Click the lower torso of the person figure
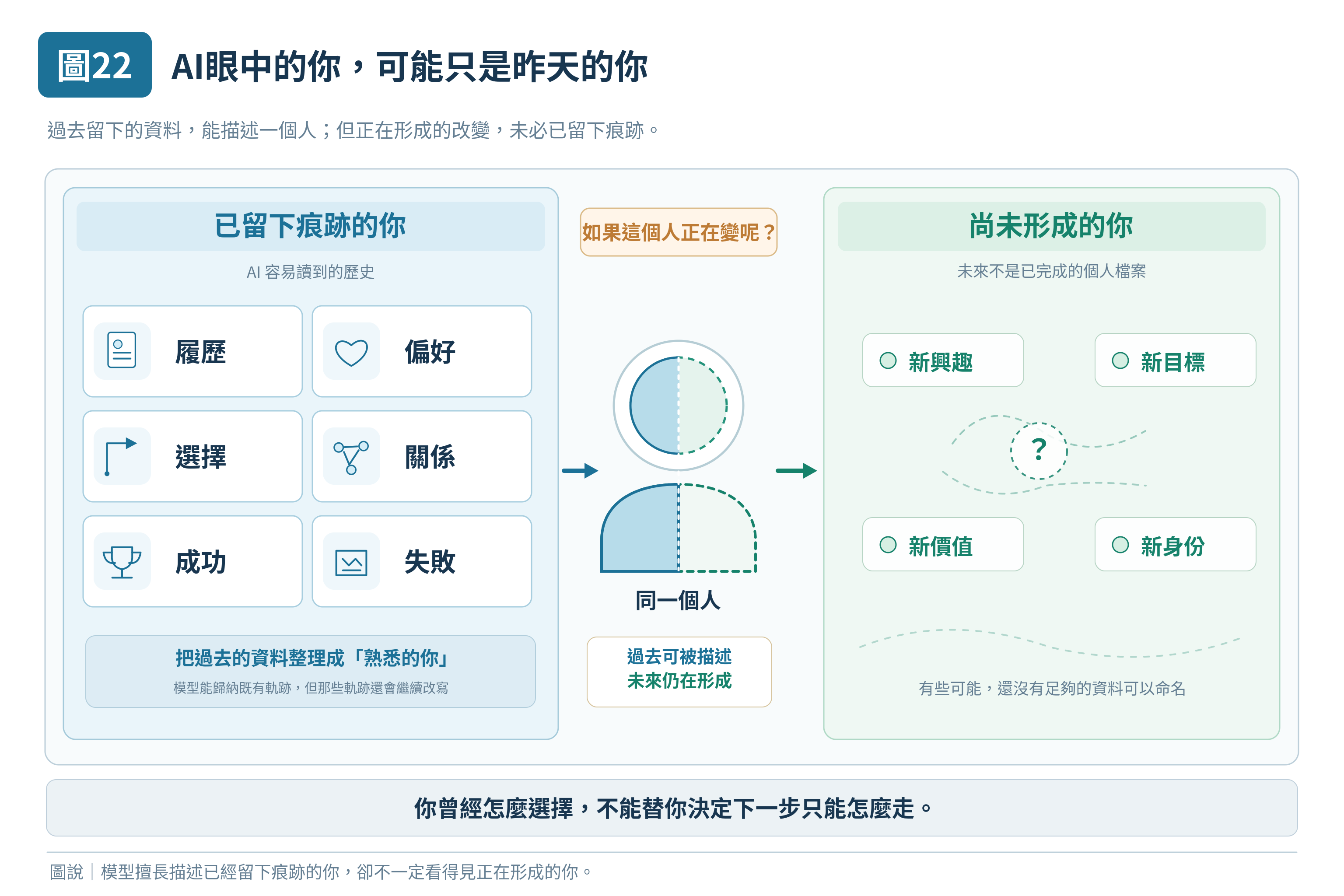 (x=678, y=528)
